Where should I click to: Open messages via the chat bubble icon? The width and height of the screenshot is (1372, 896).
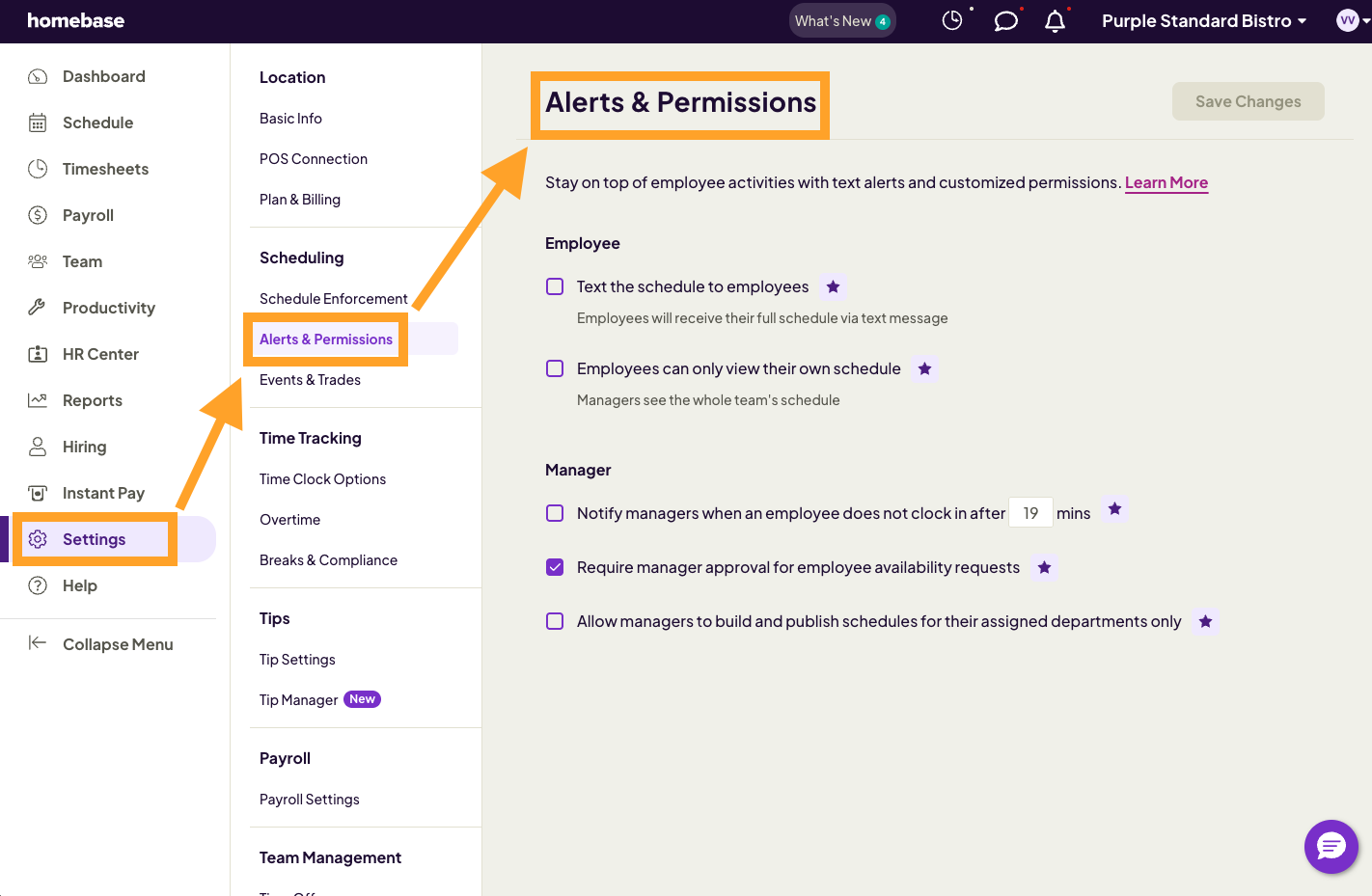(x=1005, y=20)
